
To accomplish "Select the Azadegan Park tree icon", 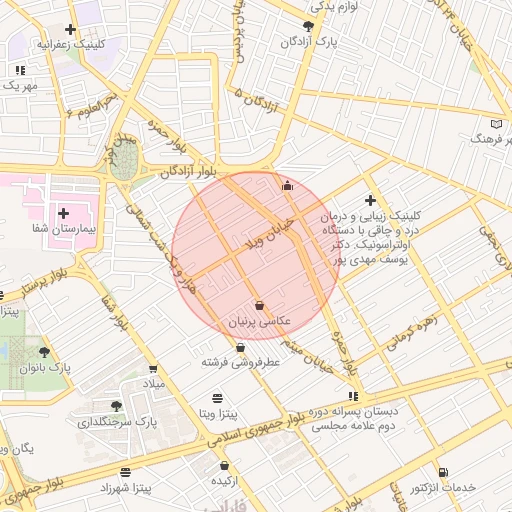I will point(308,26).
